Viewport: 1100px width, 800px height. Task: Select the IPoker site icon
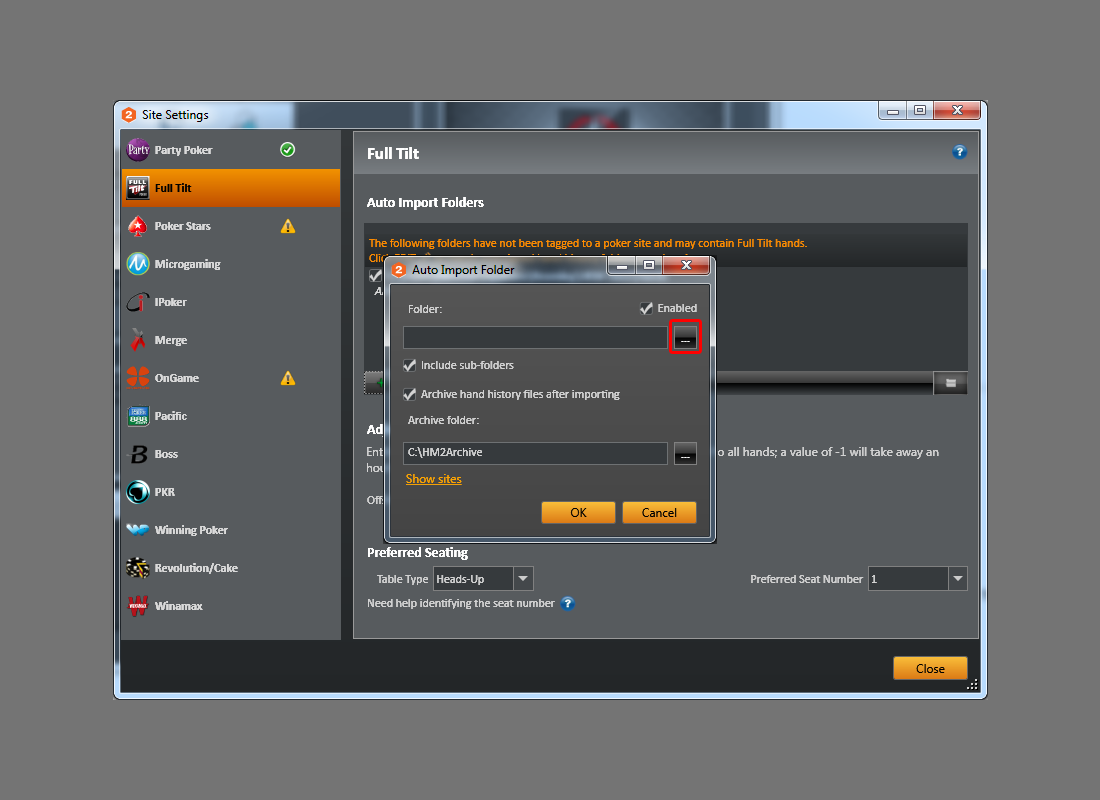pos(138,302)
